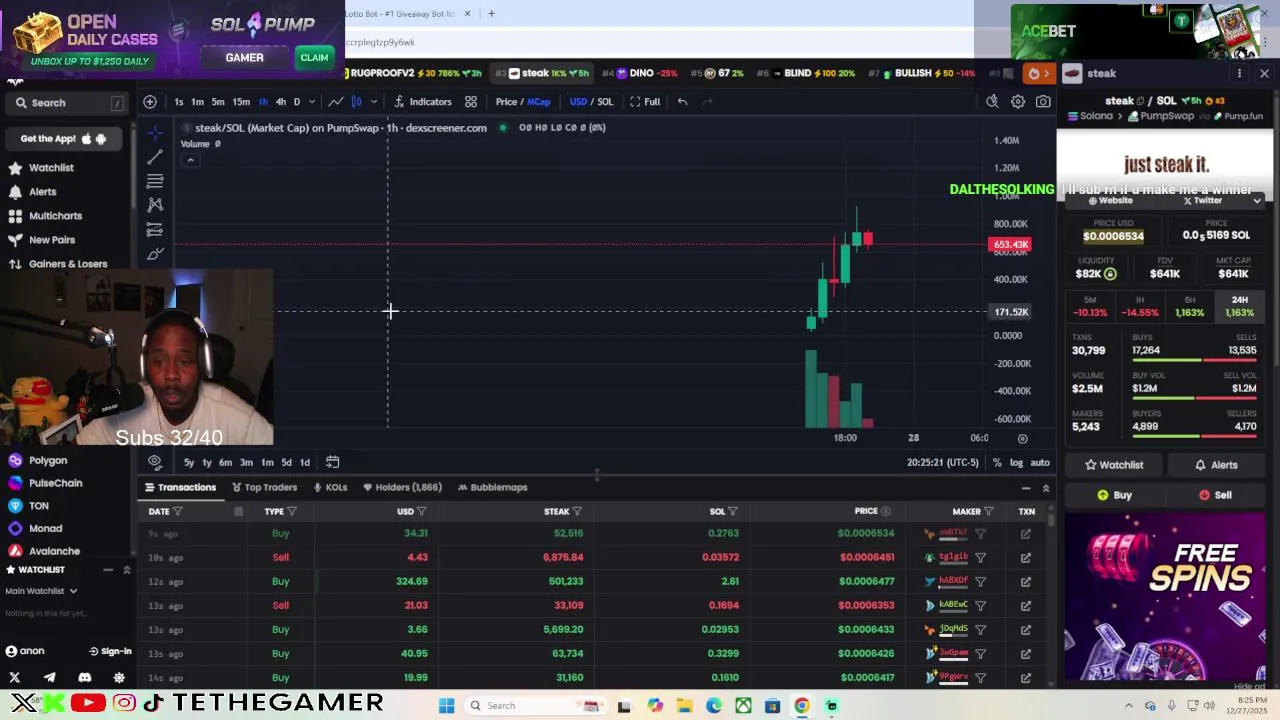Click the Watchlist sidebar icon
The width and height of the screenshot is (1280, 720).
pos(15,168)
